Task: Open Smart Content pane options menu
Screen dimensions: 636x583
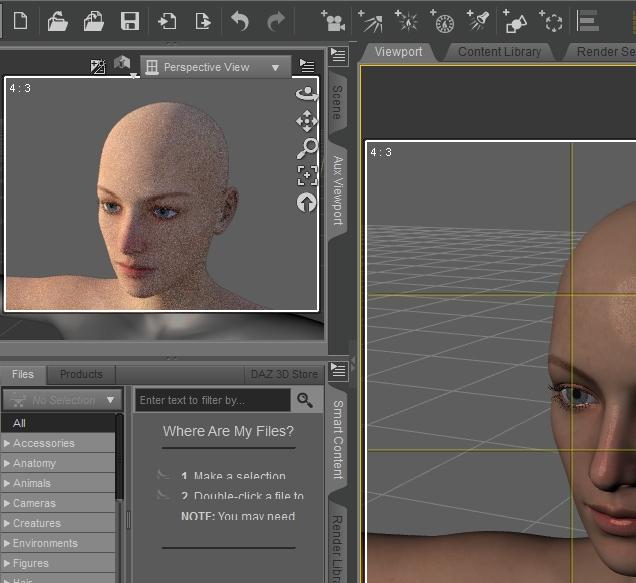Action: [338, 370]
